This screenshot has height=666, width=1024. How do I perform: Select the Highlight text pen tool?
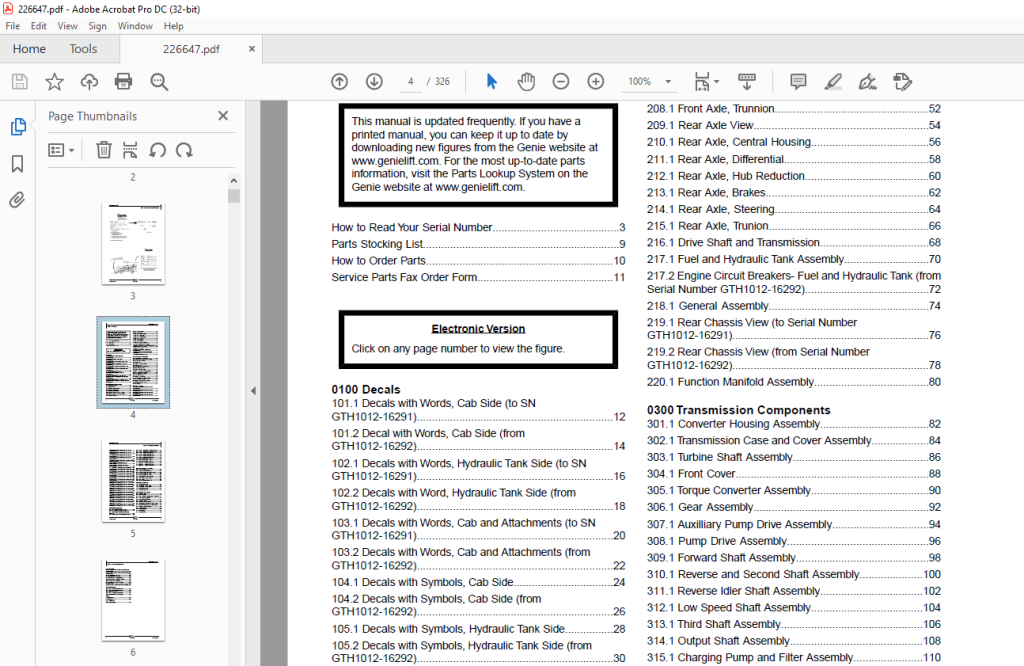(x=833, y=82)
